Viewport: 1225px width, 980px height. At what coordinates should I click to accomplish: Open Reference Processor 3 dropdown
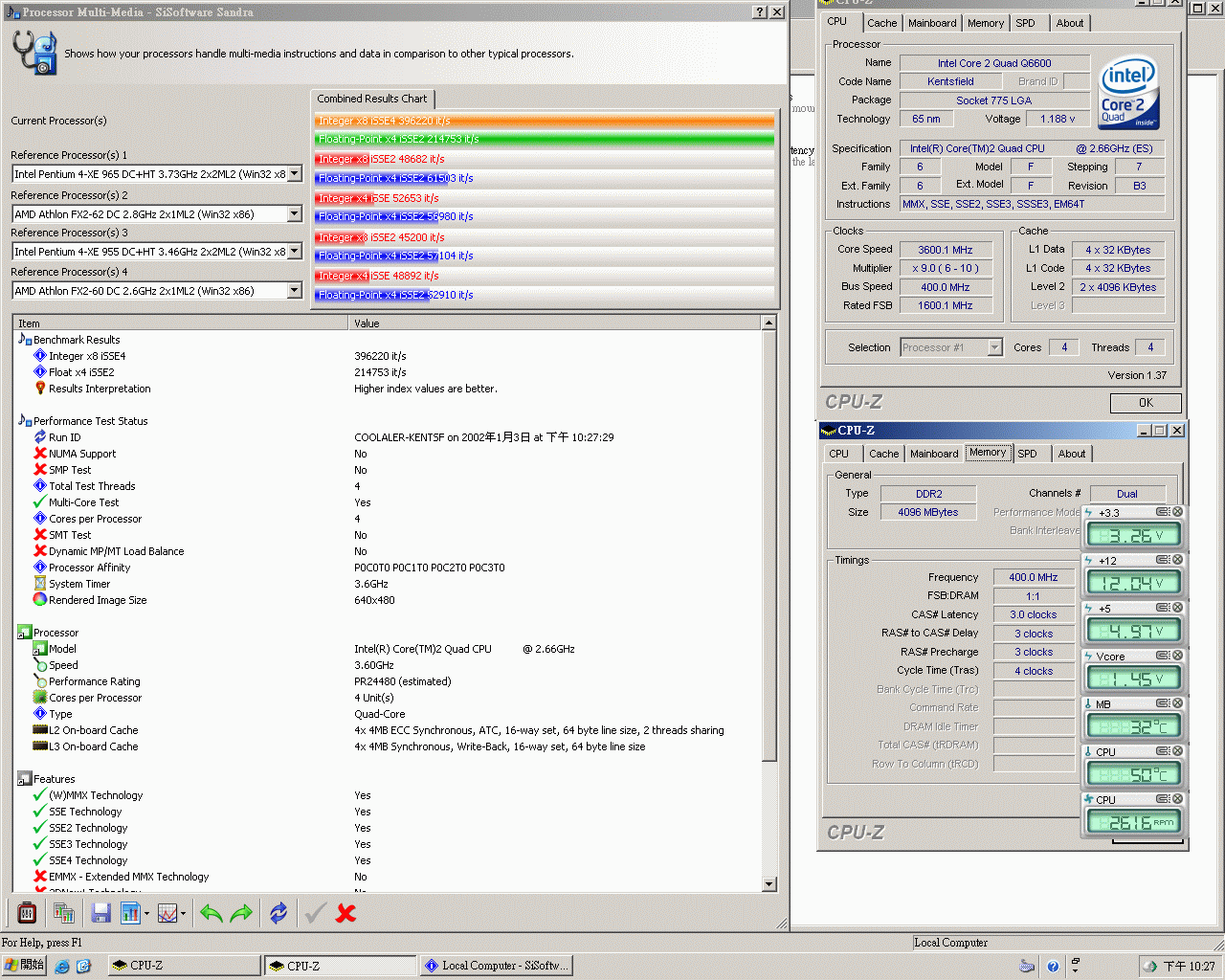tap(295, 252)
